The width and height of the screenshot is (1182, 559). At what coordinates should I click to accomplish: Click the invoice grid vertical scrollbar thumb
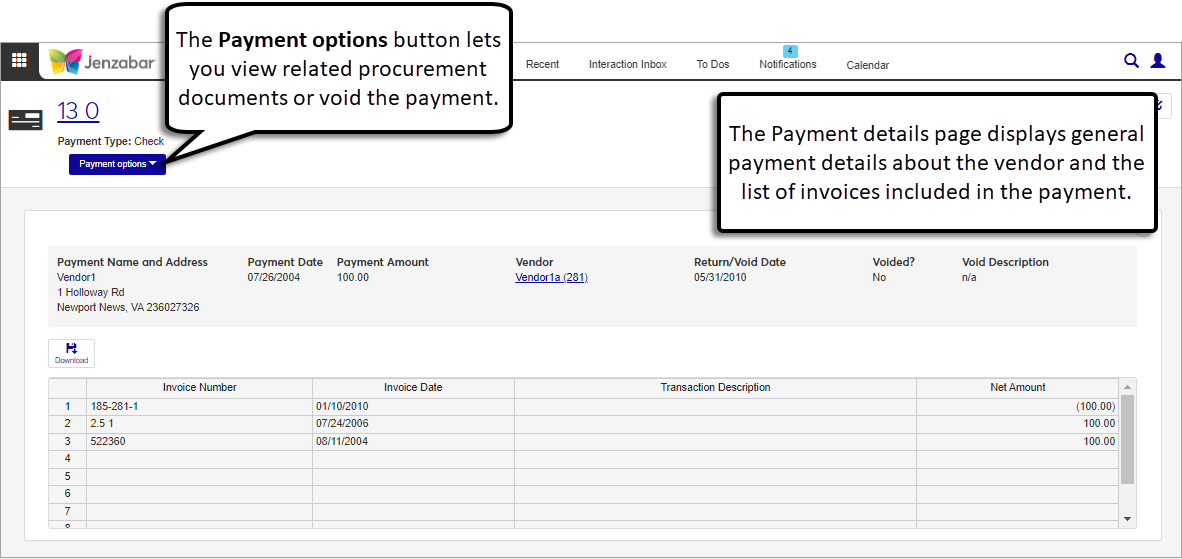(1127, 438)
